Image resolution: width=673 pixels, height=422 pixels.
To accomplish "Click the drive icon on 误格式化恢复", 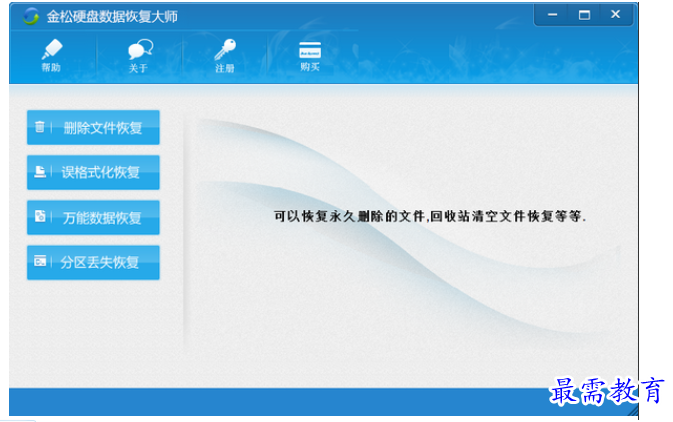I will click(x=40, y=172).
